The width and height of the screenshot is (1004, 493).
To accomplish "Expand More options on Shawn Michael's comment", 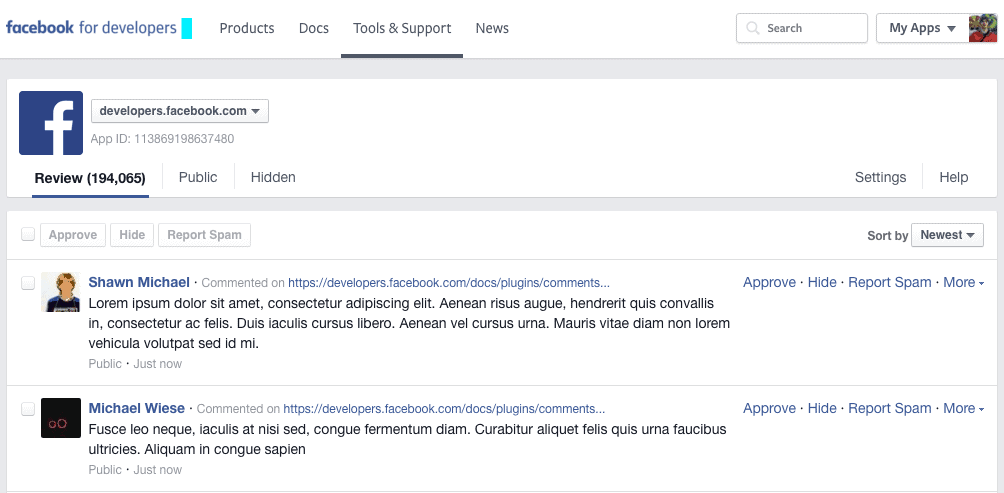I will (x=963, y=283).
